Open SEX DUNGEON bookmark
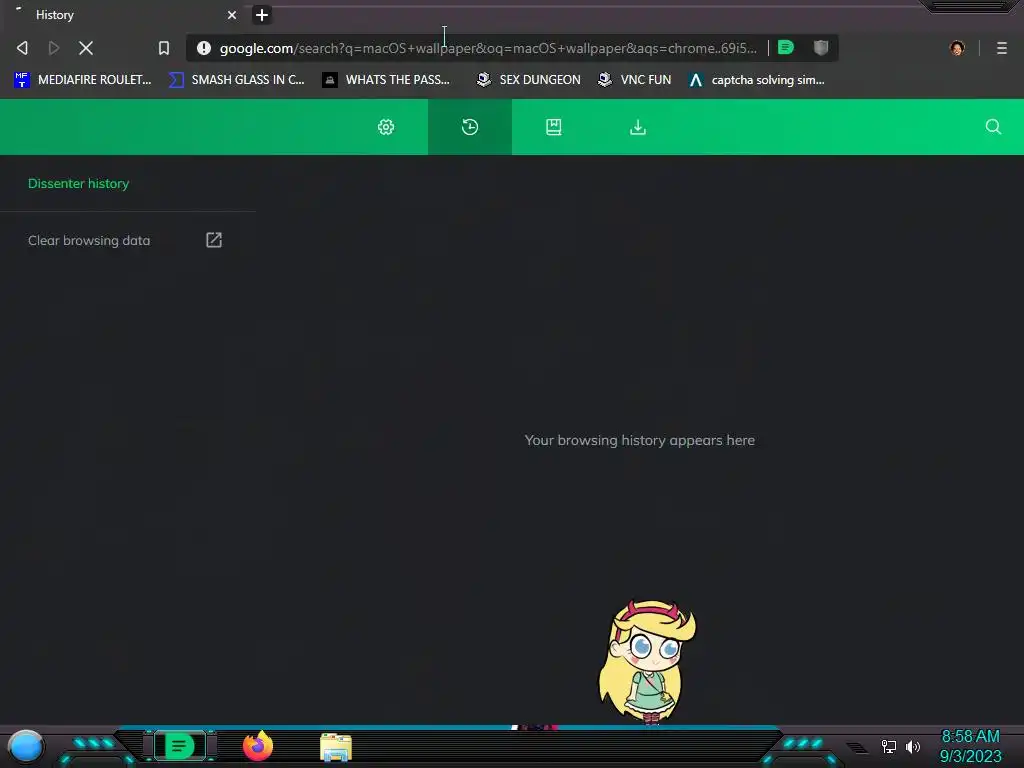Image resolution: width=1024 pixels, height=768 pixels. click(x=528, y=80)
